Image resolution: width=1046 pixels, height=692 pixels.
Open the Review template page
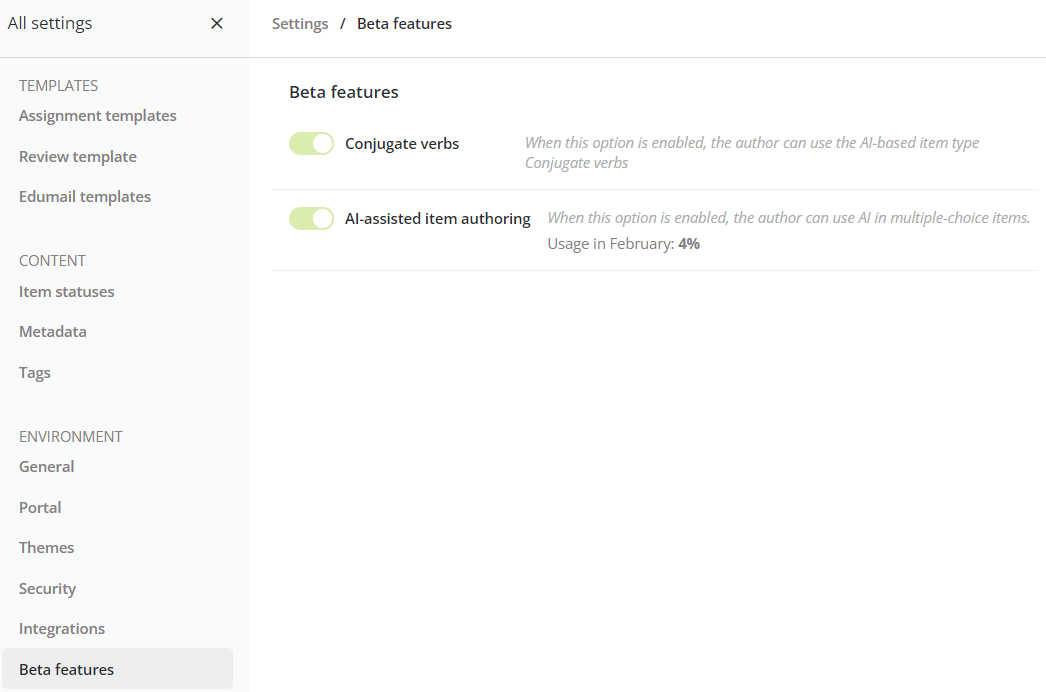tap(77, 156)
